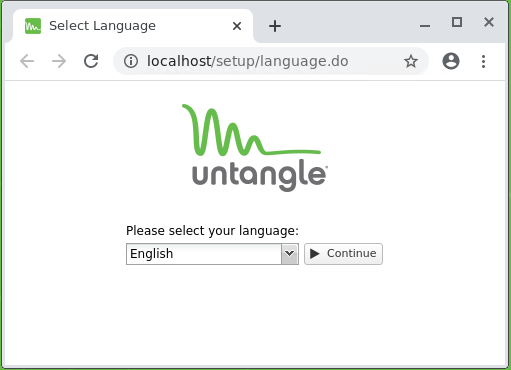
Task: View site information via the info icon
Action: point(131,61)
